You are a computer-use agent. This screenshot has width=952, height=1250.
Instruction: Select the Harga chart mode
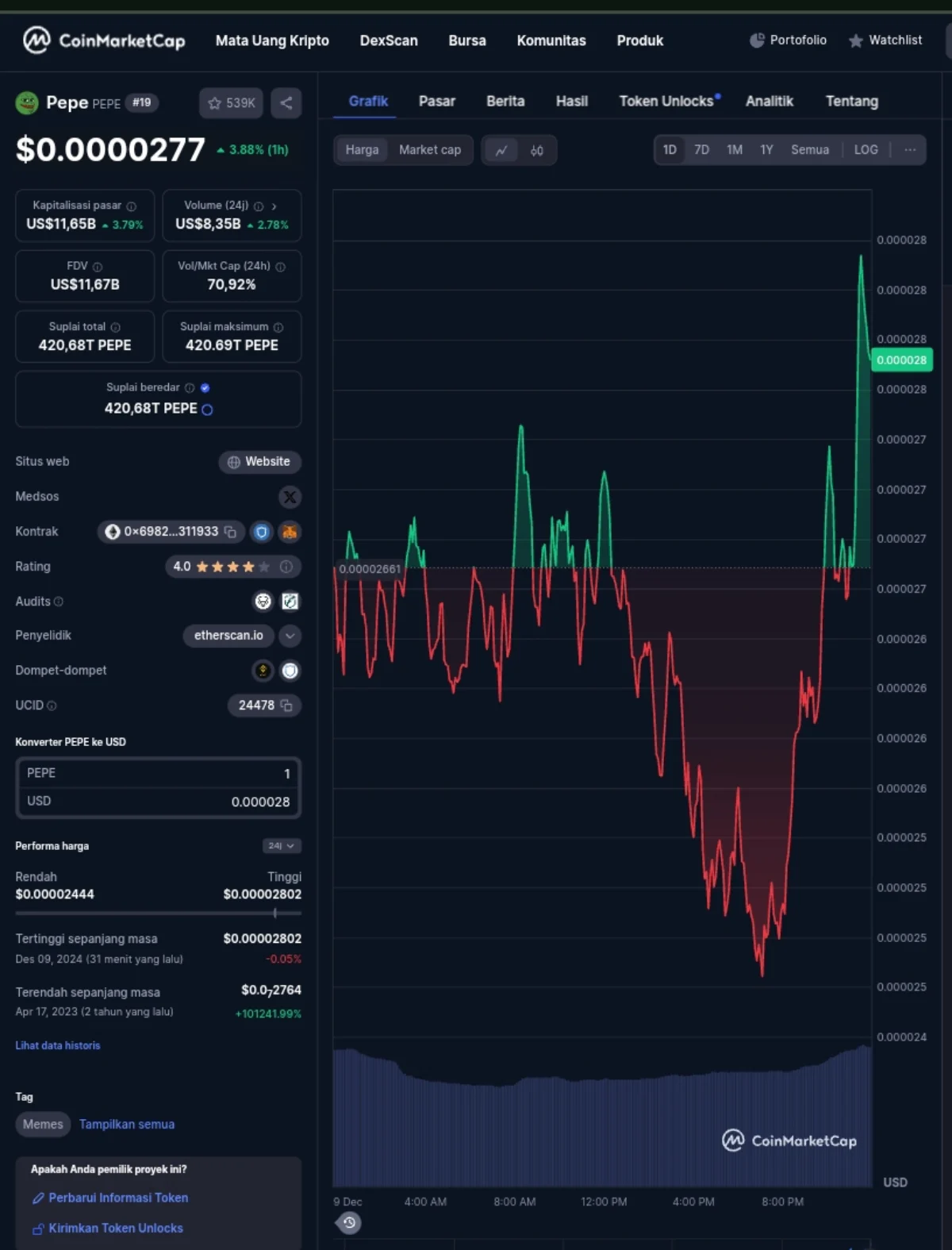tap(362, 150)
